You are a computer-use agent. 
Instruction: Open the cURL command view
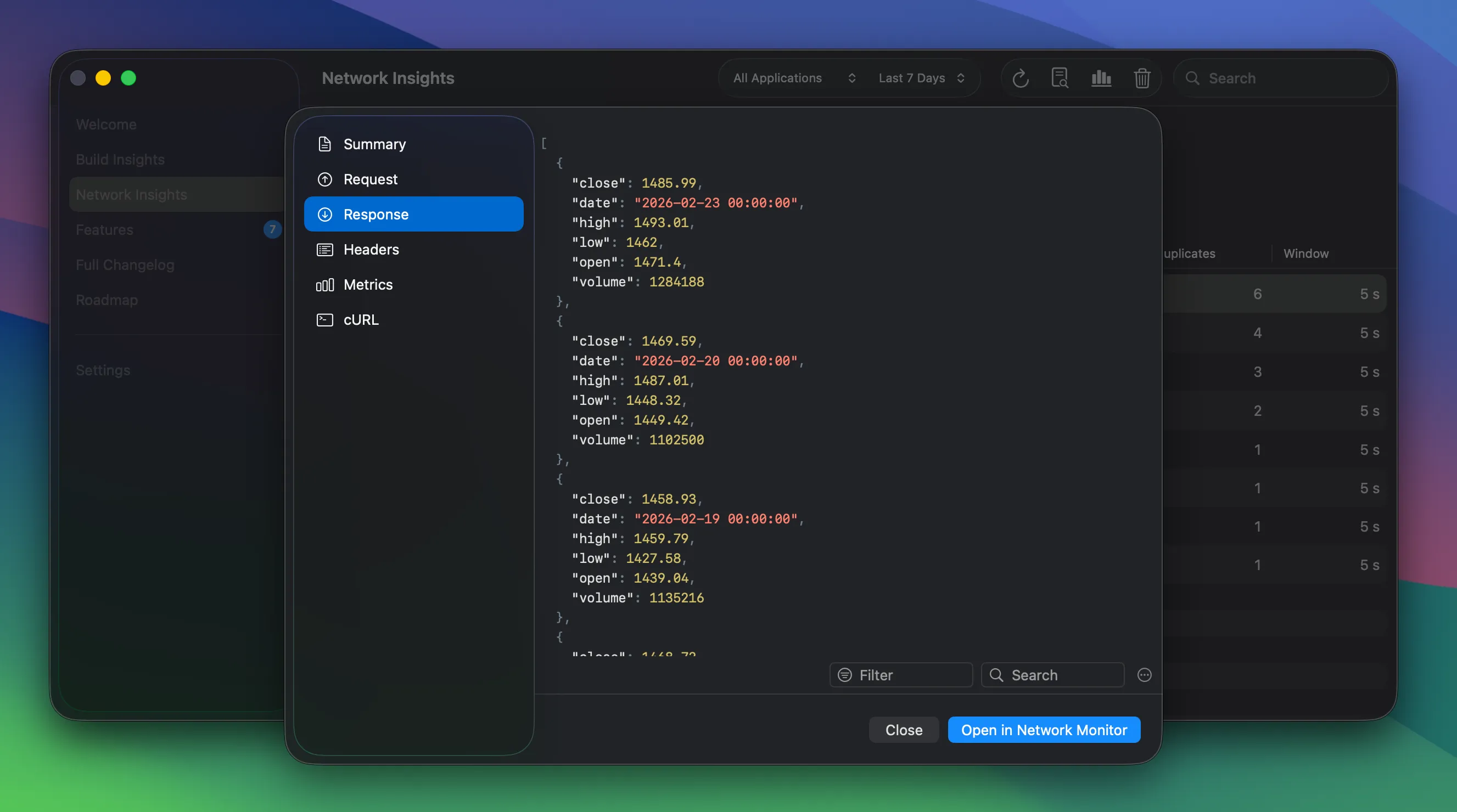[x=360, y=319]
